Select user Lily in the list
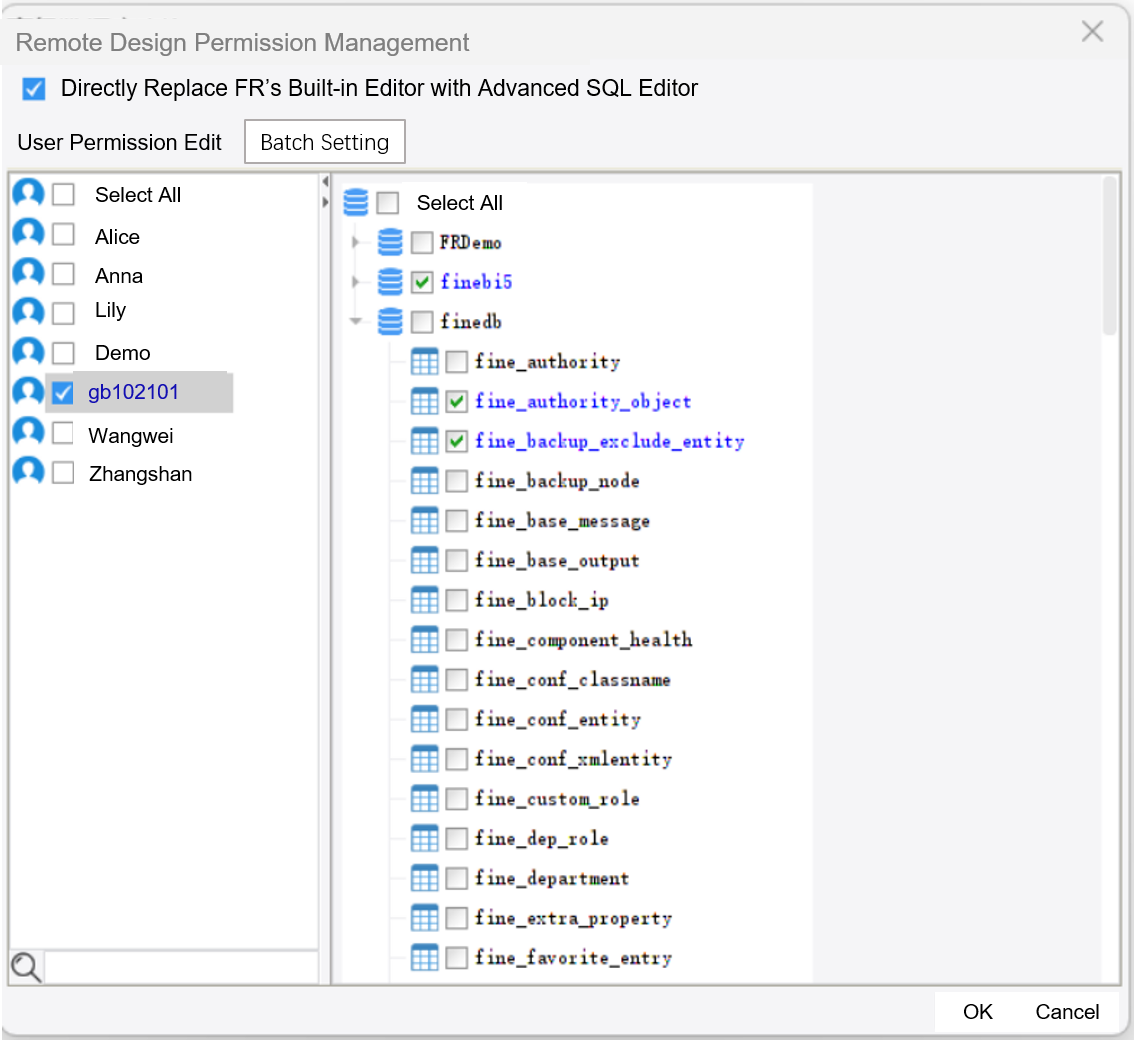The image size is (1134, 1040). (x=110, y=310)
